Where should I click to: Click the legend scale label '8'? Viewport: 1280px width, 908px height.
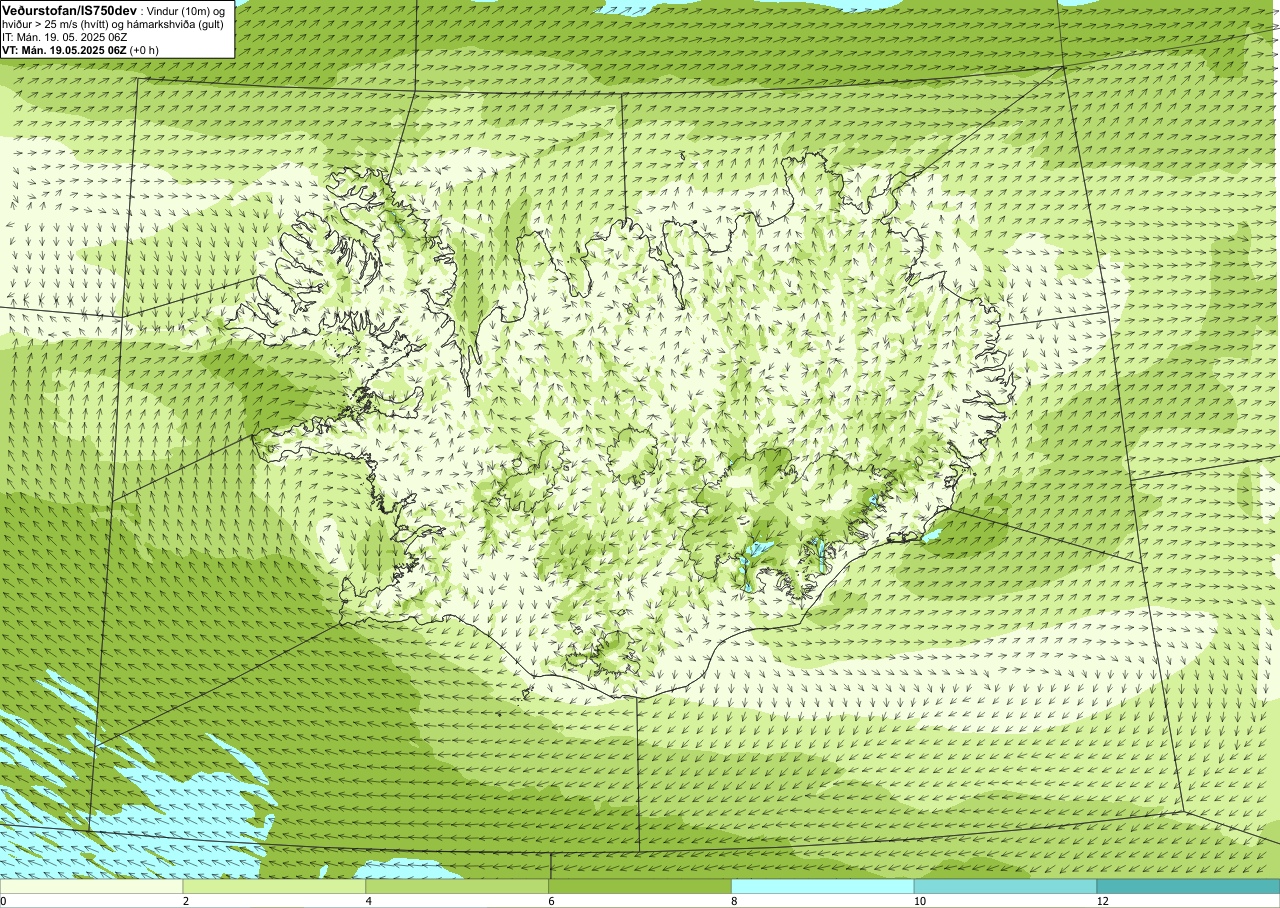735,901
